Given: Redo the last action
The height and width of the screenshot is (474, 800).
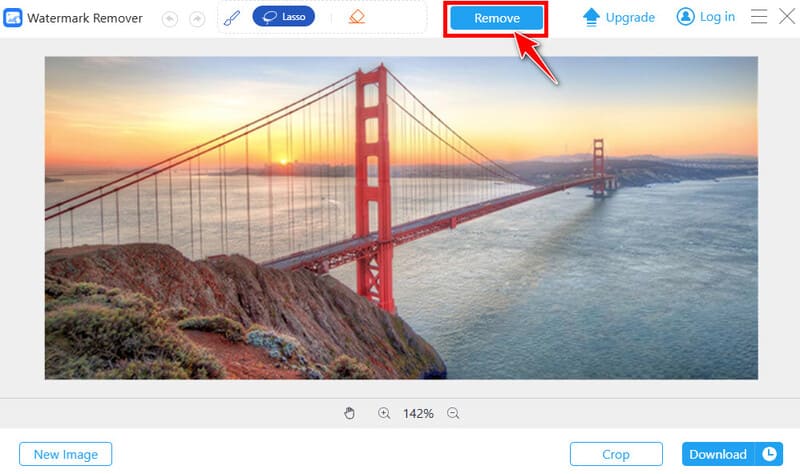Looking at the screenshot, I should pyautogui.click(x=197, y=19).
